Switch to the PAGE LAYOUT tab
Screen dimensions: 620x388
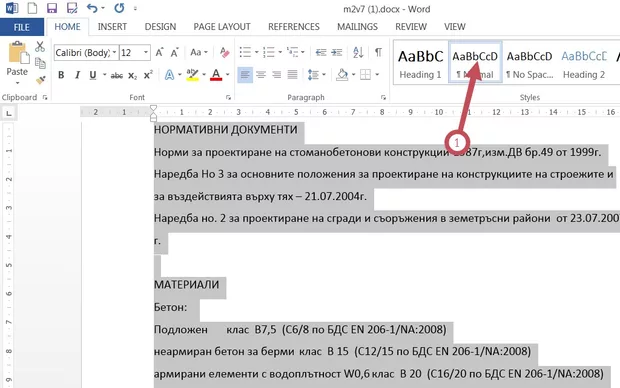coord(222,27)
